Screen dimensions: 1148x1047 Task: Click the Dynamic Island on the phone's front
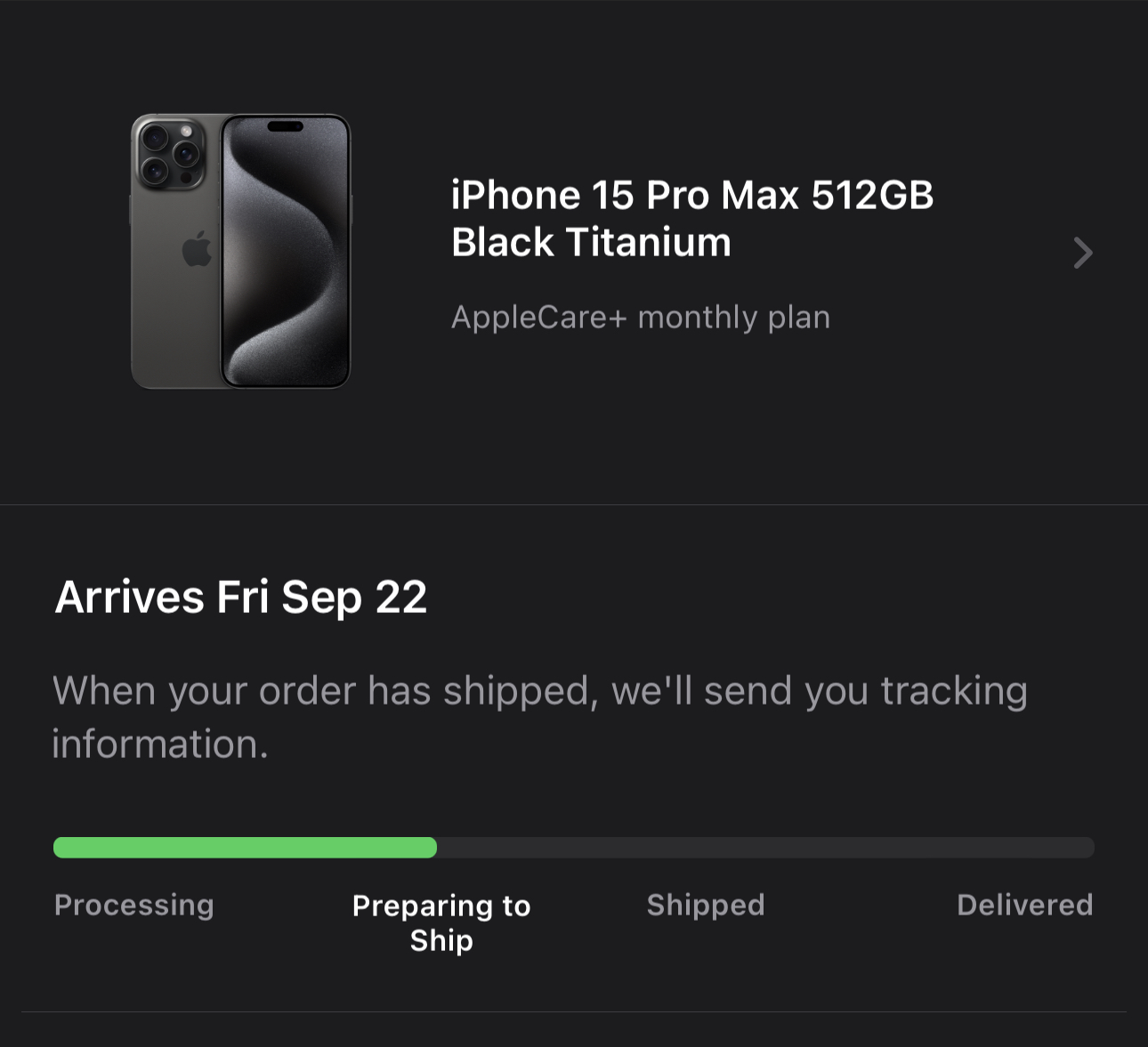(x=285, y=126)
